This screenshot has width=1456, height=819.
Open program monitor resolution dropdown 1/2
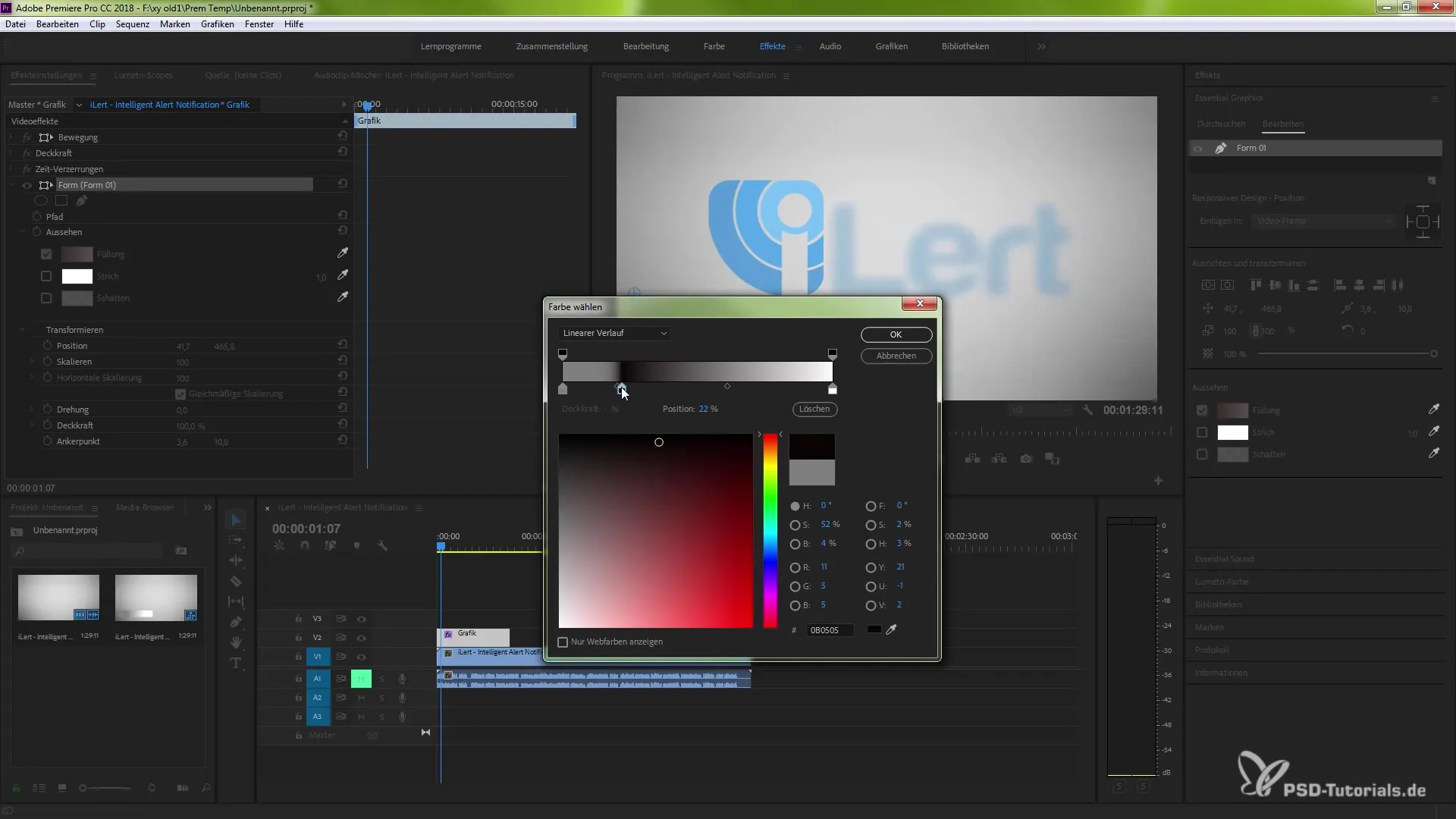[1040, 410]
